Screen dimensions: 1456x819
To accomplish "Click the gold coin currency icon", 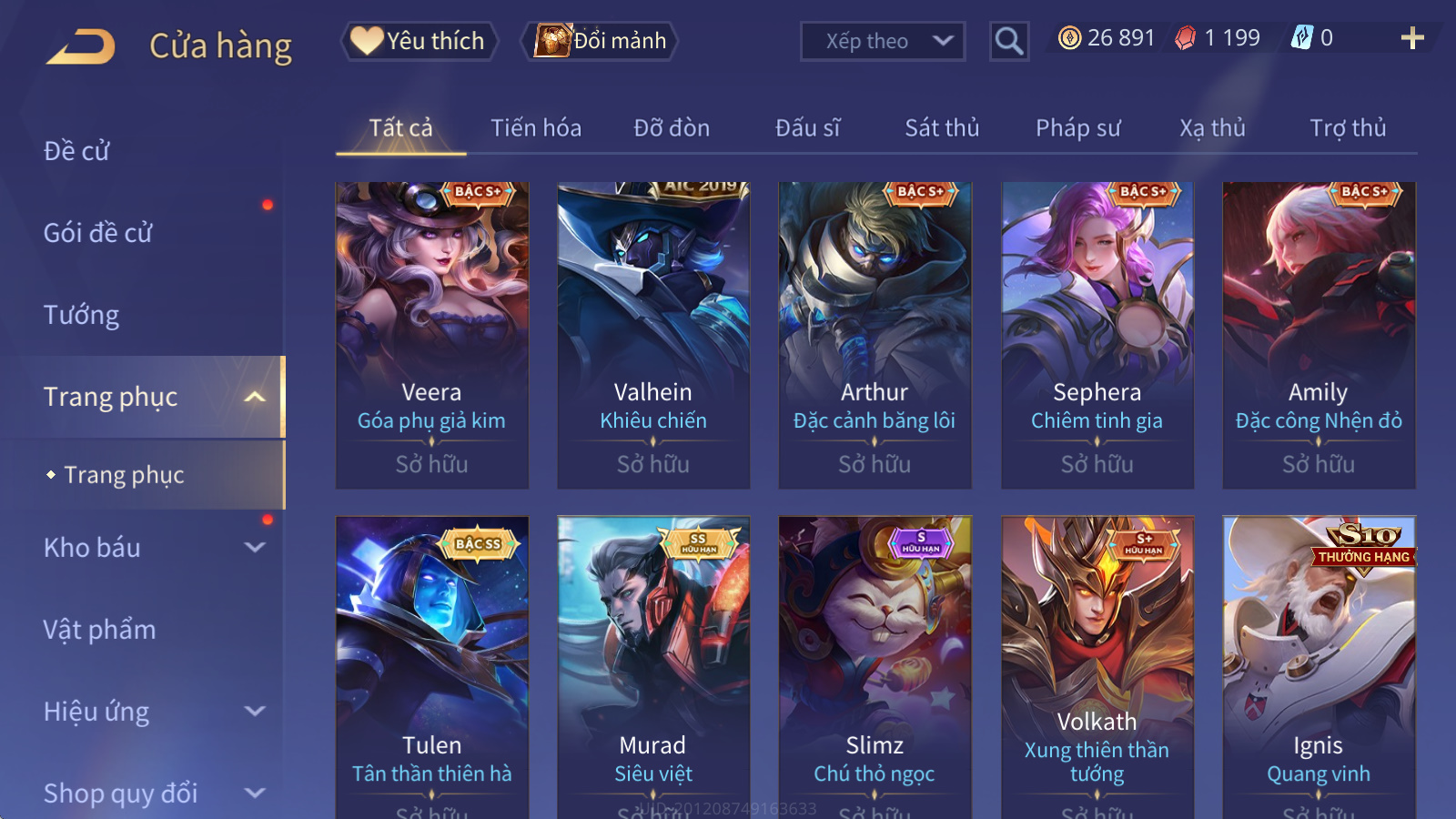I will [x=1070, y=38].
